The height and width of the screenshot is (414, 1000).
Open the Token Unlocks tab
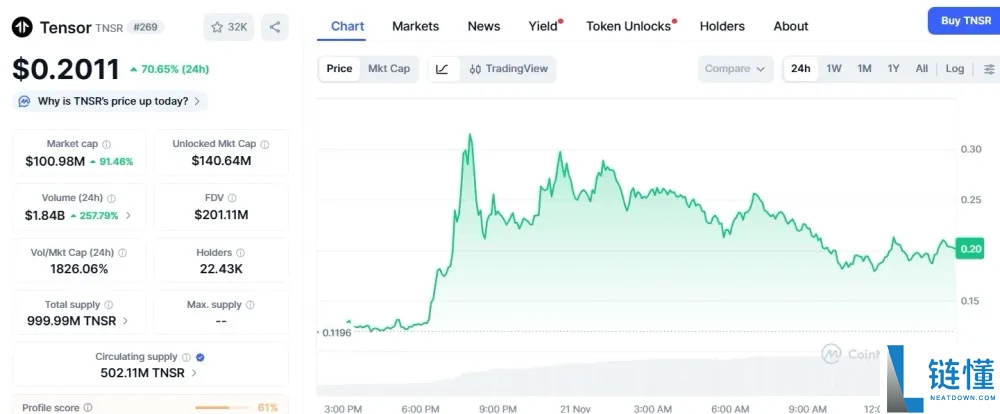(x=628, y=26)
